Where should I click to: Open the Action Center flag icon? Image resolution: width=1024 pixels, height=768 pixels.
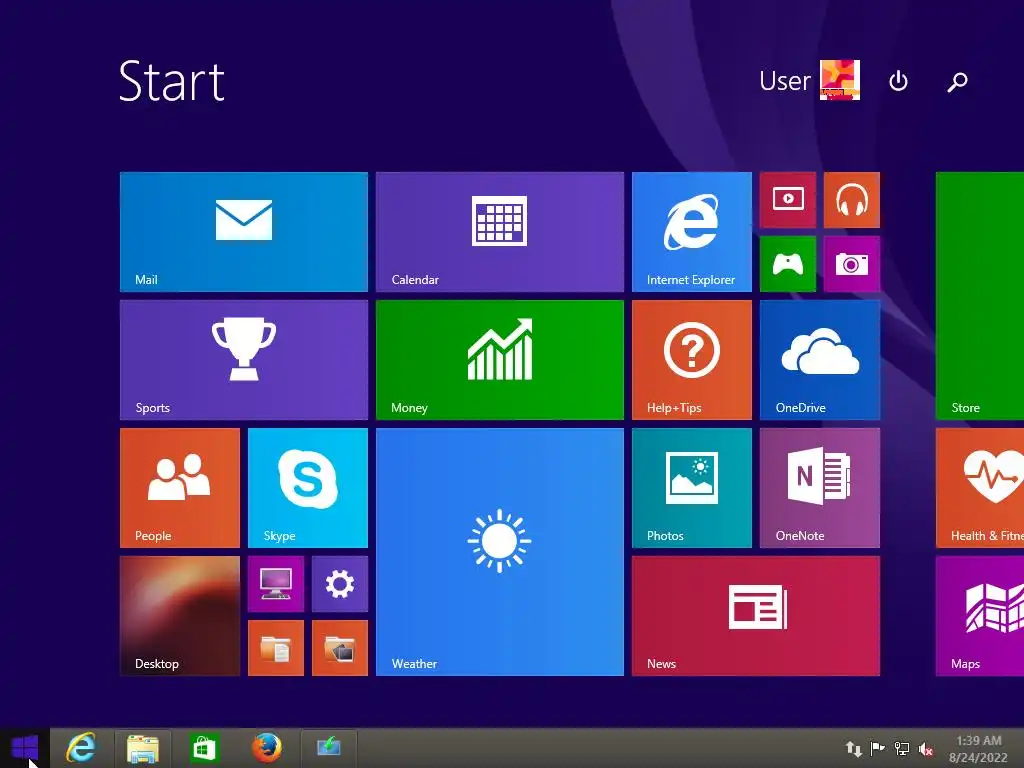(878, 748)
